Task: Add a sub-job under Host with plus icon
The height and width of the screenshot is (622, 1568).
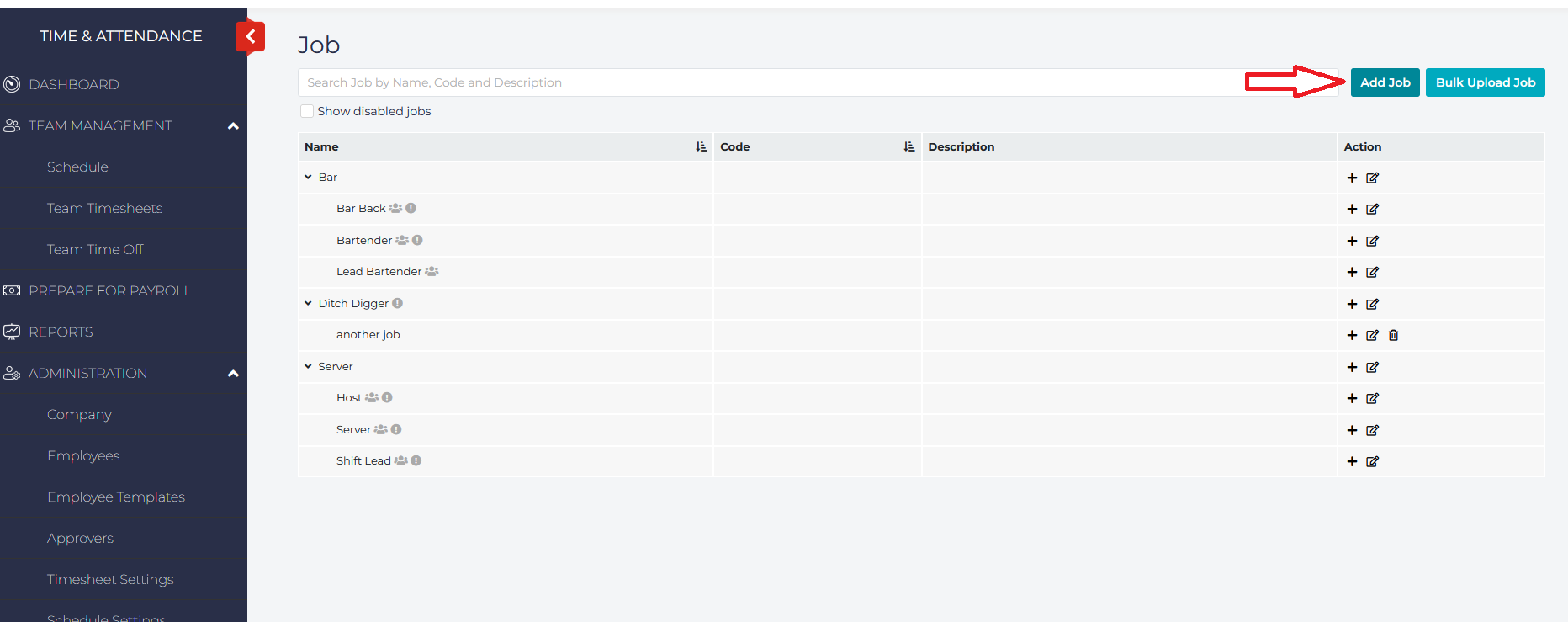Action: [x=1352, y=398]
